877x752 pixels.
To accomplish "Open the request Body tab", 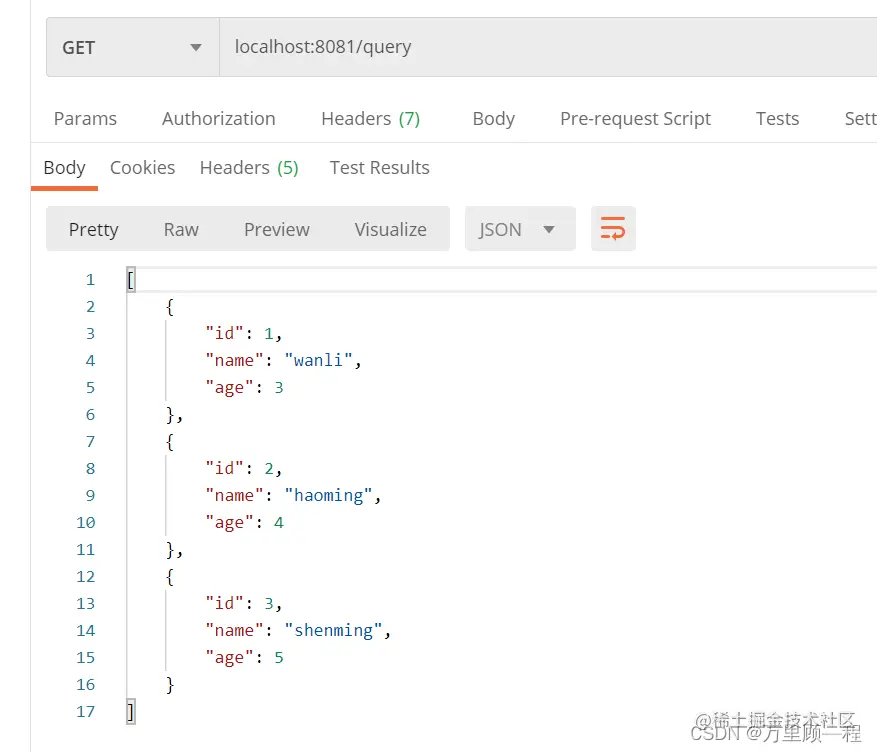I will [x=493, y=119].
